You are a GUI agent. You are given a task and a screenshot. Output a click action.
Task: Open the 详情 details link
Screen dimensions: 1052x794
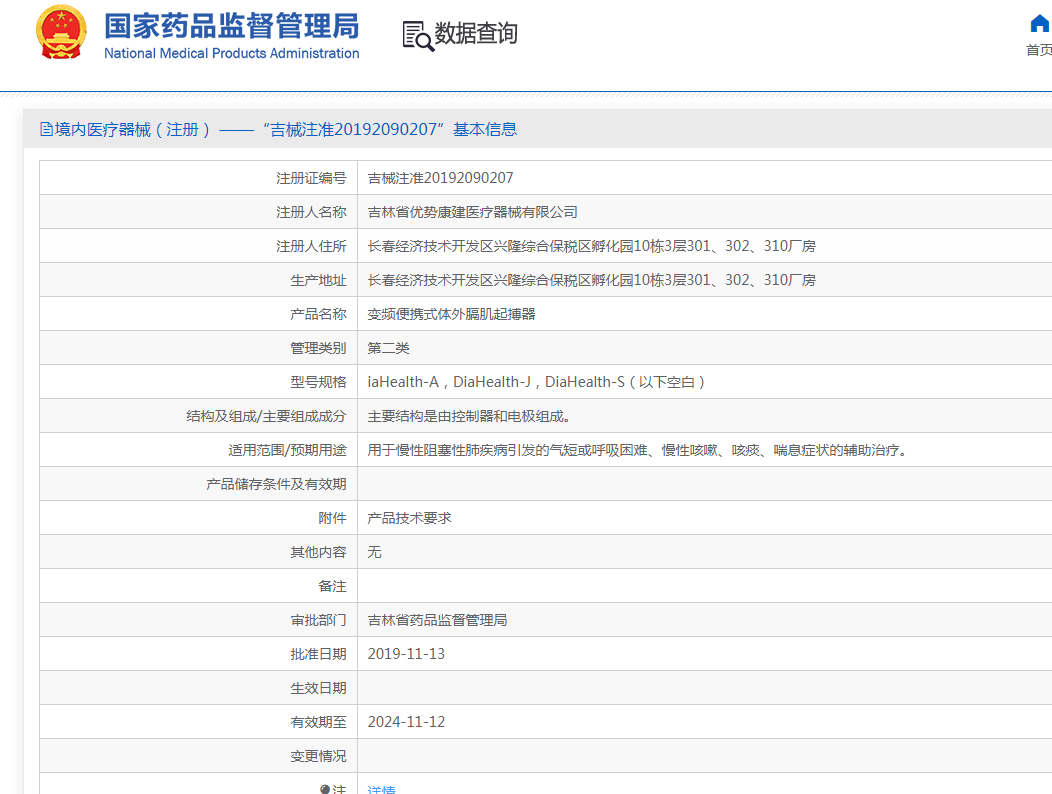(x=381, y=789)
